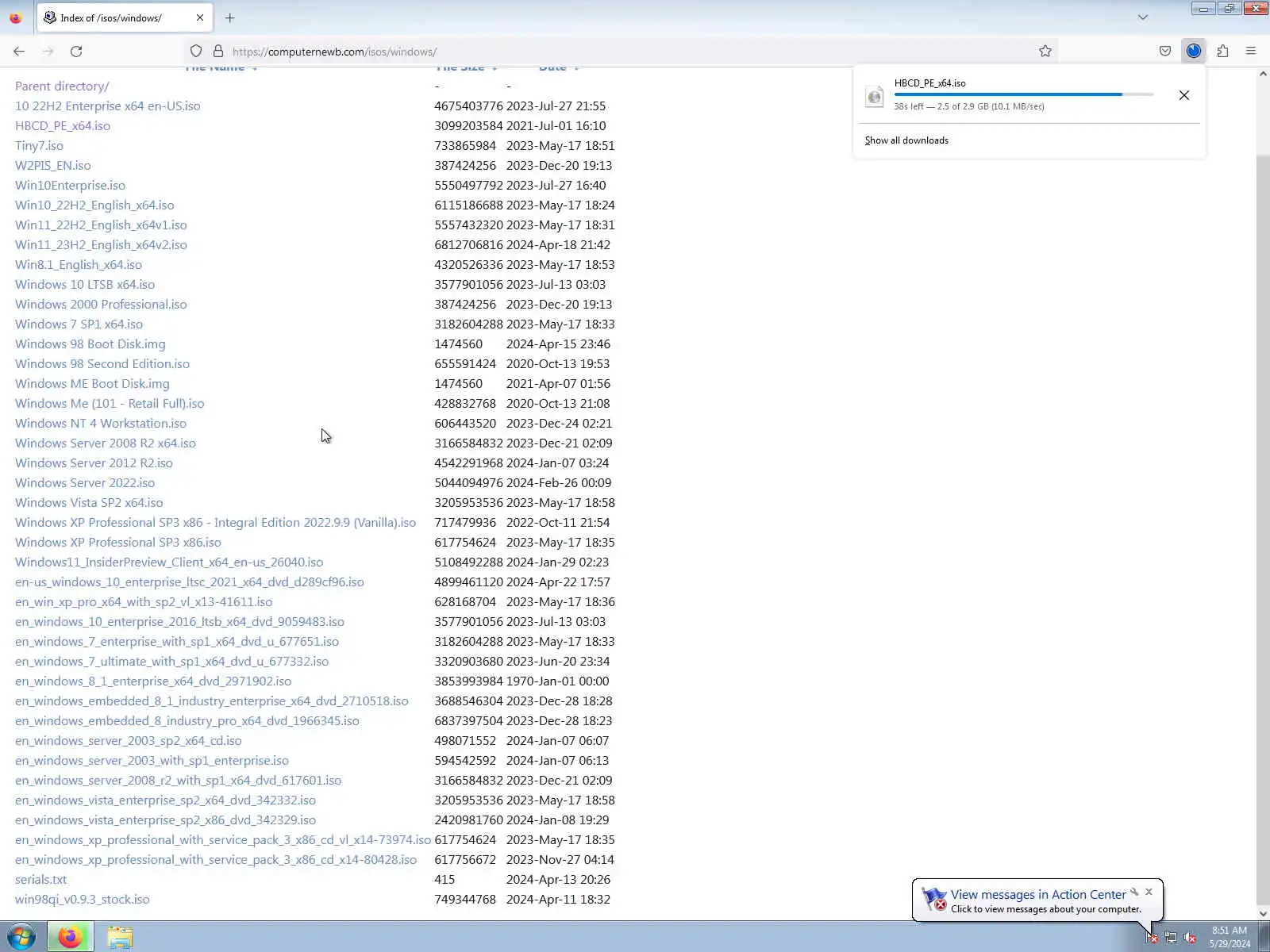Image resolution: width=1270 pixels, height=952 pixels.
Task: Click 'Windows 2000 Professional.iso'
Action: click(x=101, y=304)
